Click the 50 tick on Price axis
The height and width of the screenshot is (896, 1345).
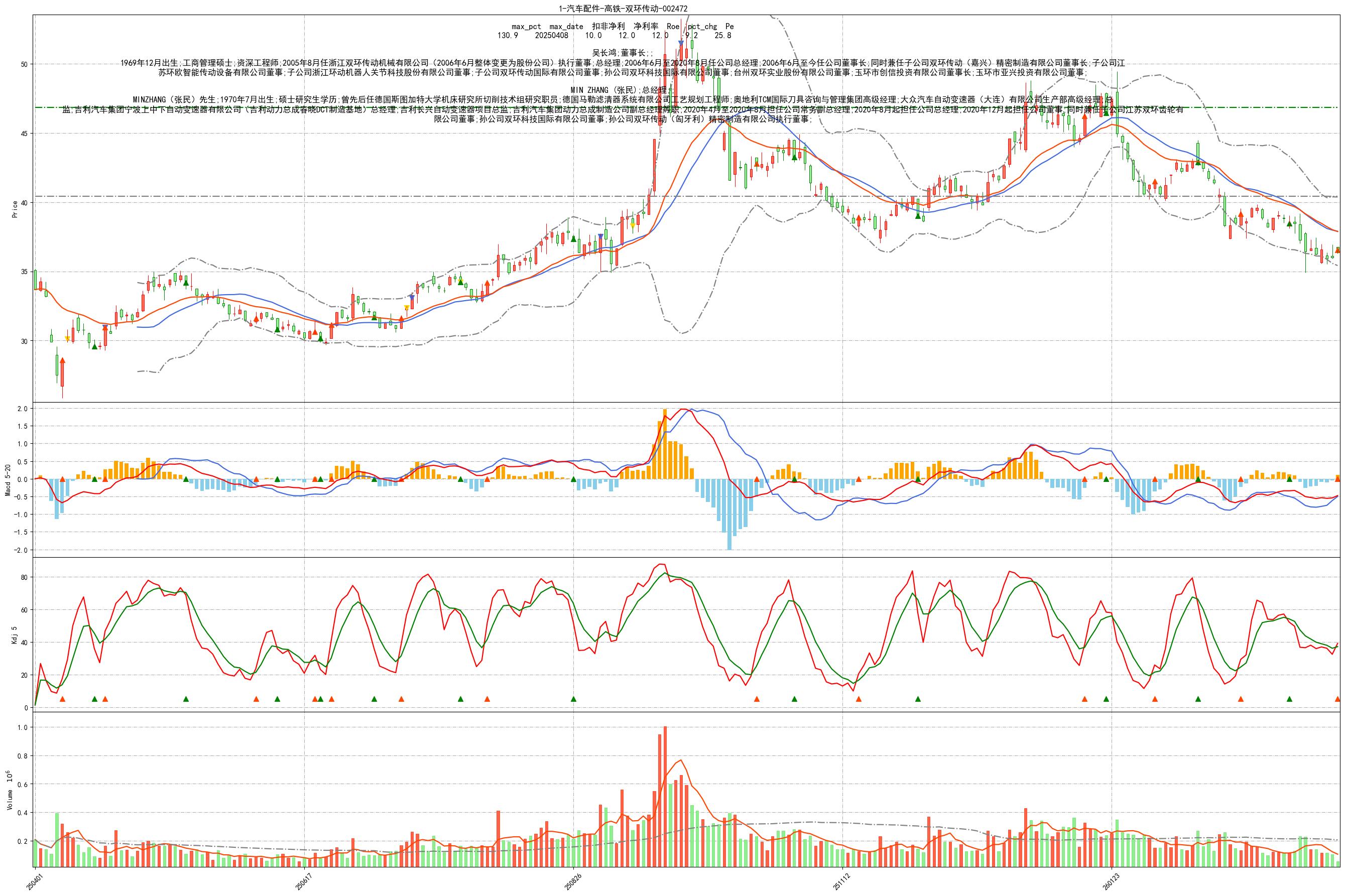tap(25, 64)
